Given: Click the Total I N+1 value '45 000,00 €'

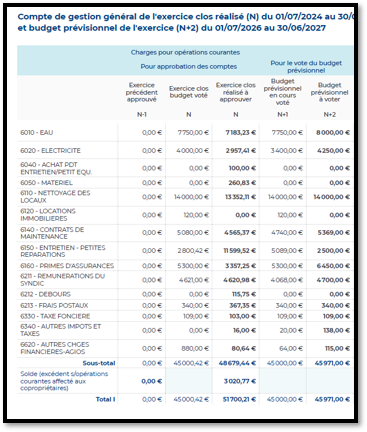Looking at the screenshot, I should (285, 399).
